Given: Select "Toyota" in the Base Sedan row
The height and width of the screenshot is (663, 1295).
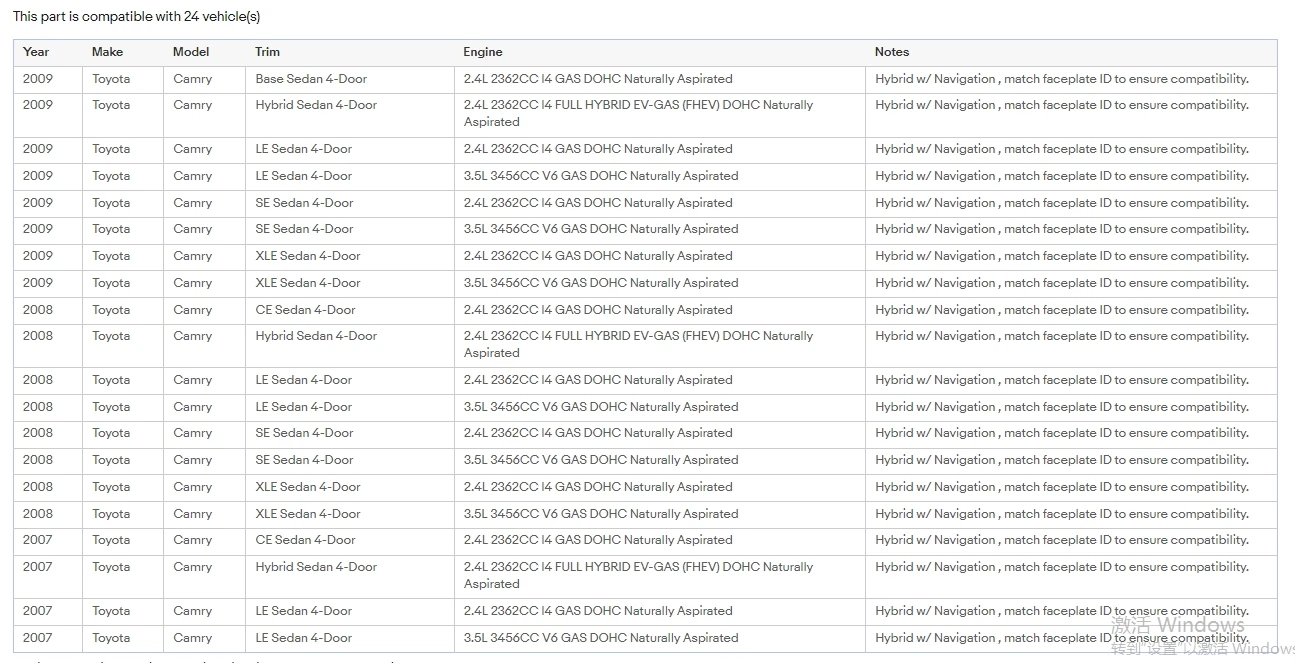Looking at the screenshot, I should [x=111, y=79].
